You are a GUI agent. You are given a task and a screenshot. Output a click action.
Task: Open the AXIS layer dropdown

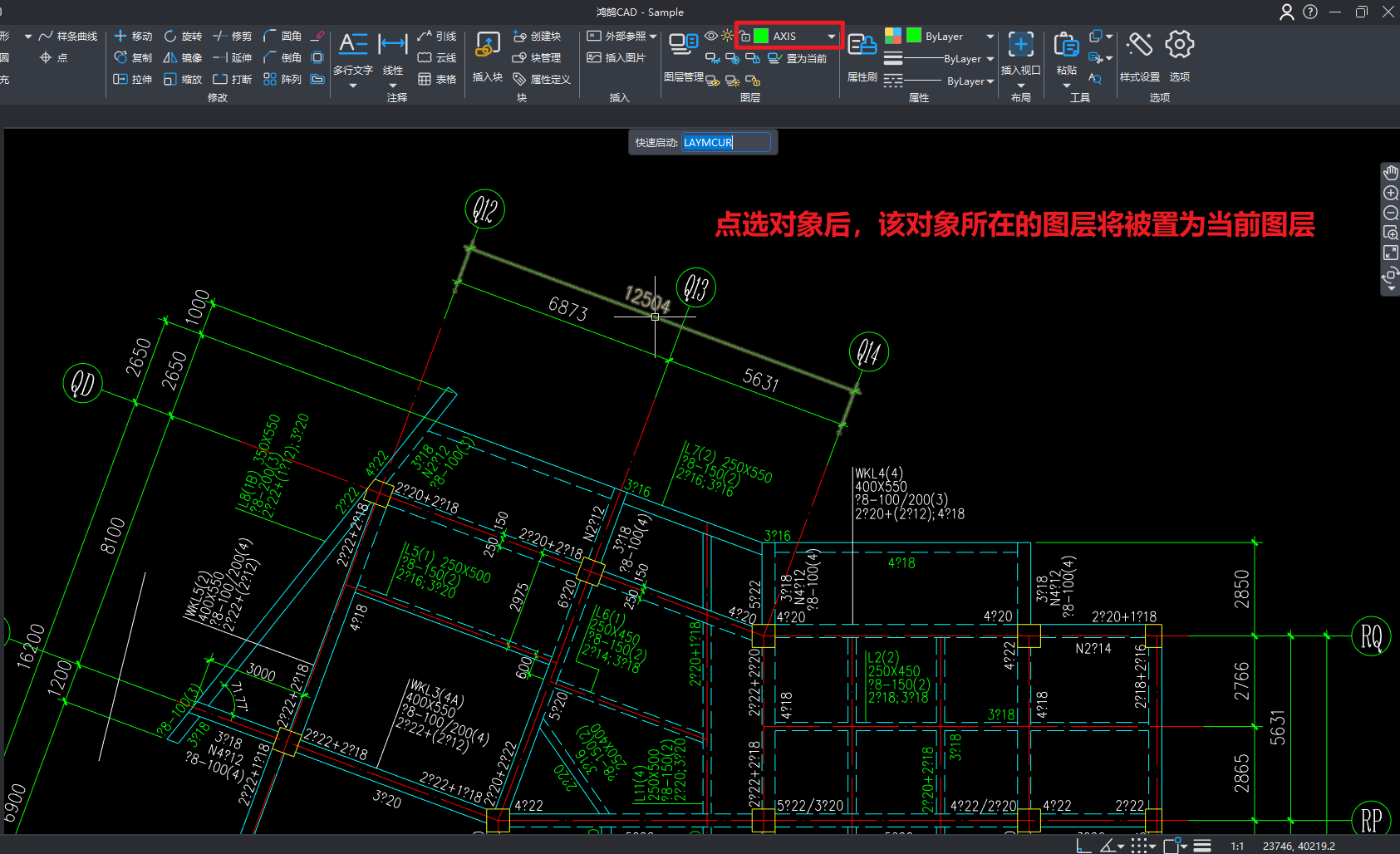tap(831, 37)
